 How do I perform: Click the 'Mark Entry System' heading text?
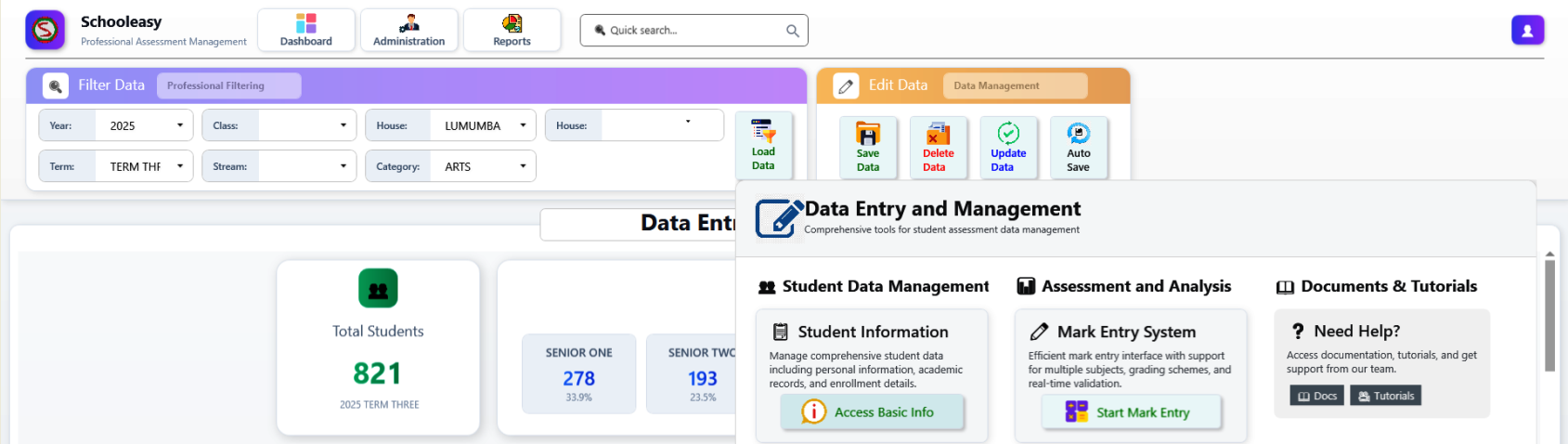pyautogui.click(x=1126, y=332)
